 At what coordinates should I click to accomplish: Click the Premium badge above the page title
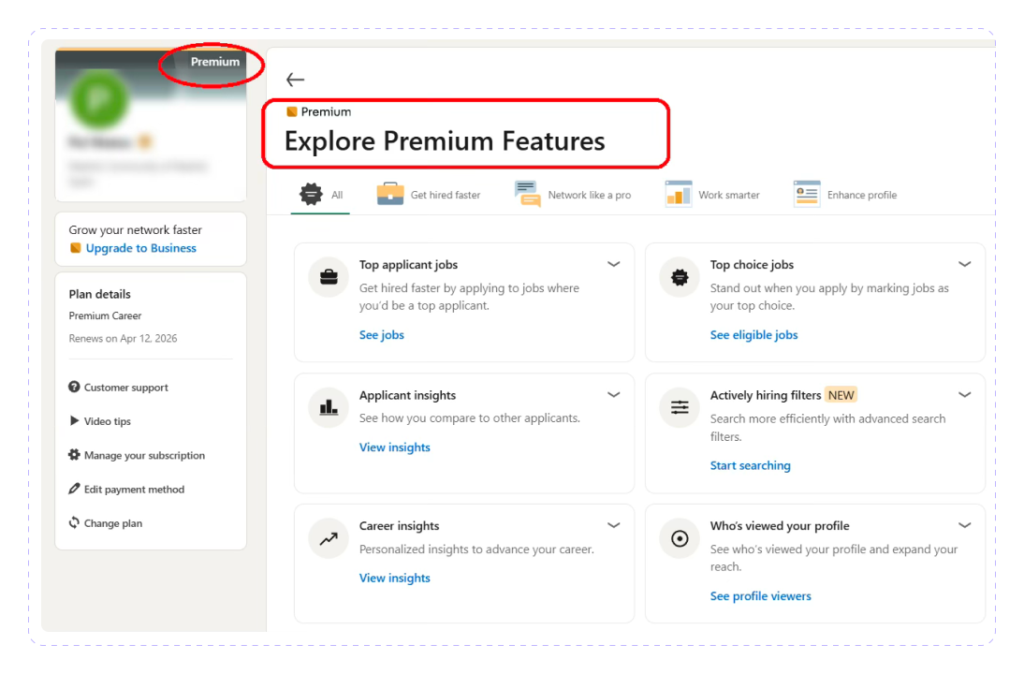[318, 112]
